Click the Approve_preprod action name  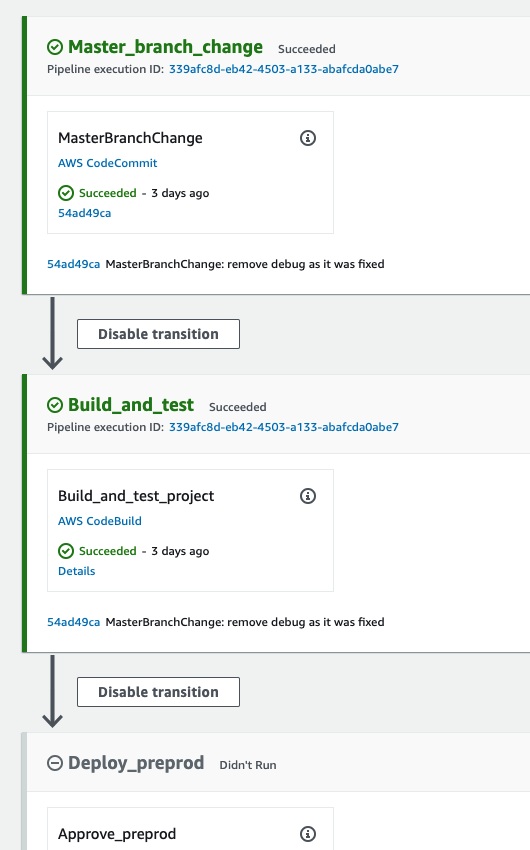point(117,834)
